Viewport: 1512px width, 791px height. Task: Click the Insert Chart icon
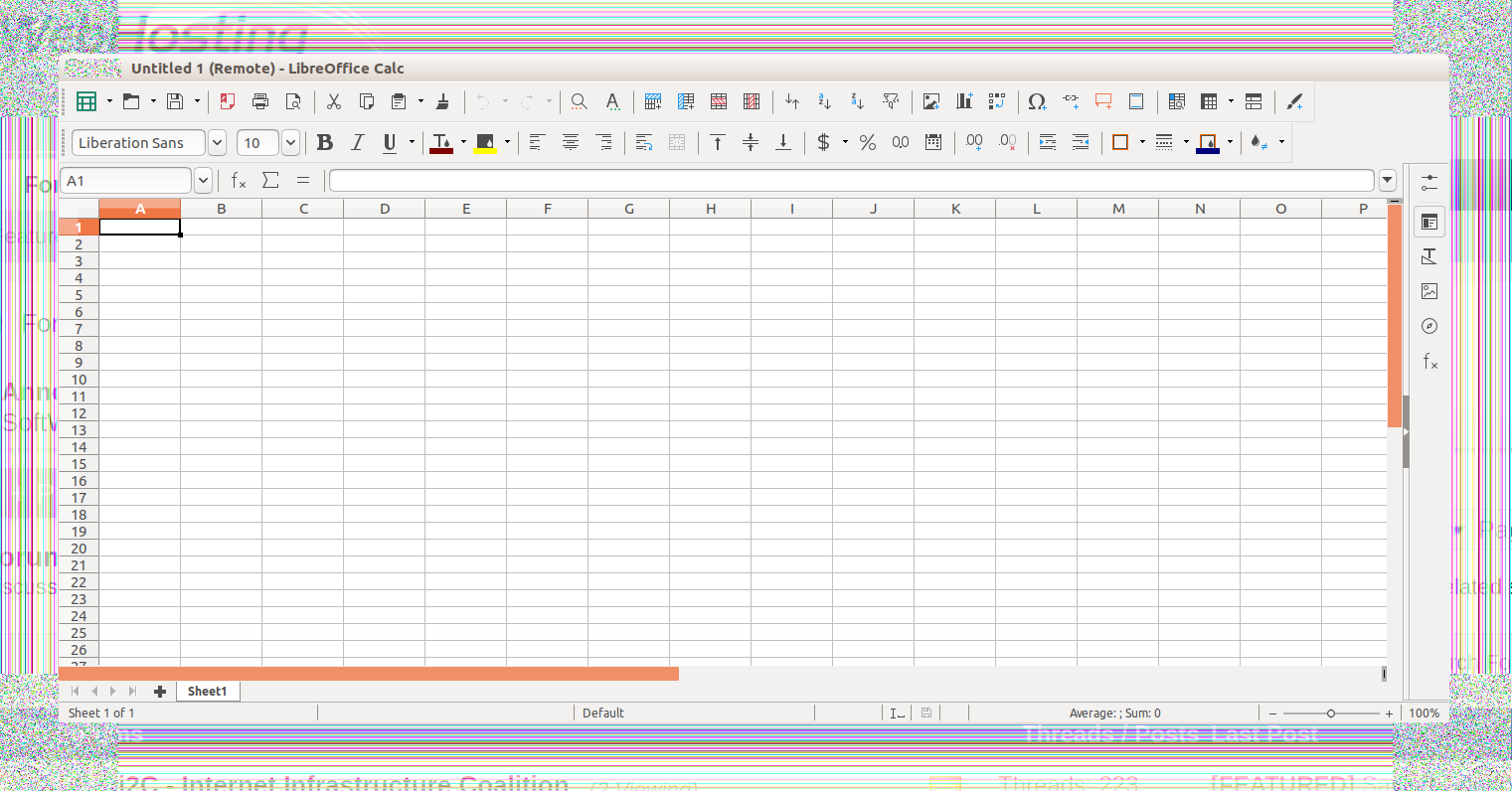click(x=963, y=101)
